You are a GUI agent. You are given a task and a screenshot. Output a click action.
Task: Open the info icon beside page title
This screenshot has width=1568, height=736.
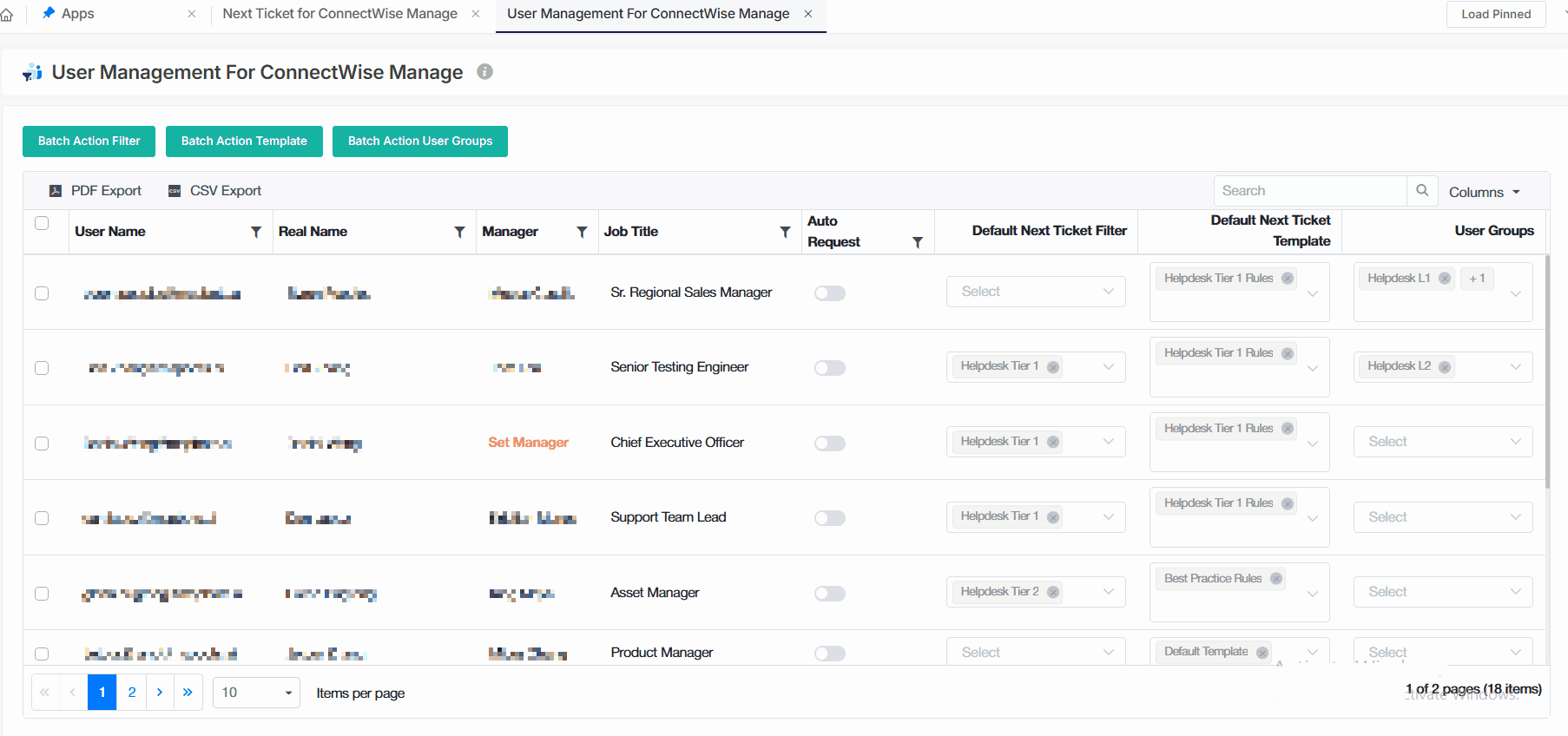point(485,72)
